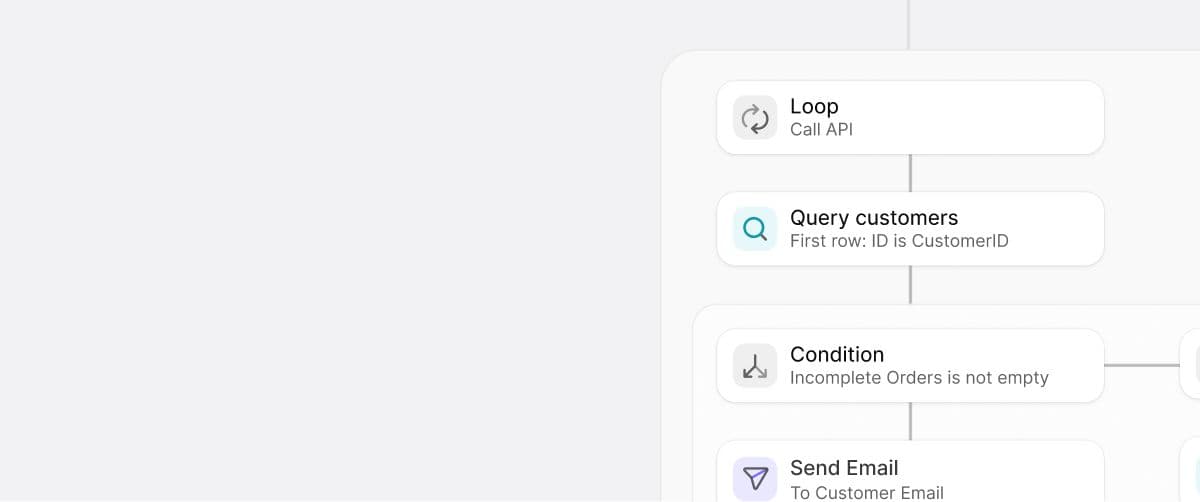Click connector between Condition and Send Email
This screenshot has width=1200, height=502.
(910, 421)
